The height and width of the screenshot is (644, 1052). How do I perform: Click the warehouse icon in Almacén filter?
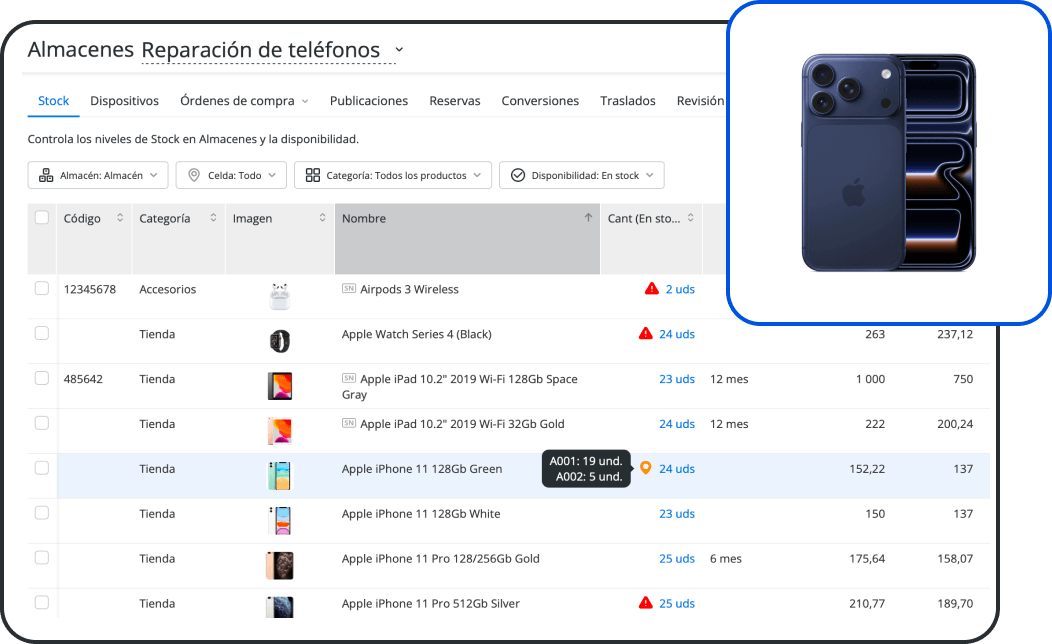[x=46, y=175]
